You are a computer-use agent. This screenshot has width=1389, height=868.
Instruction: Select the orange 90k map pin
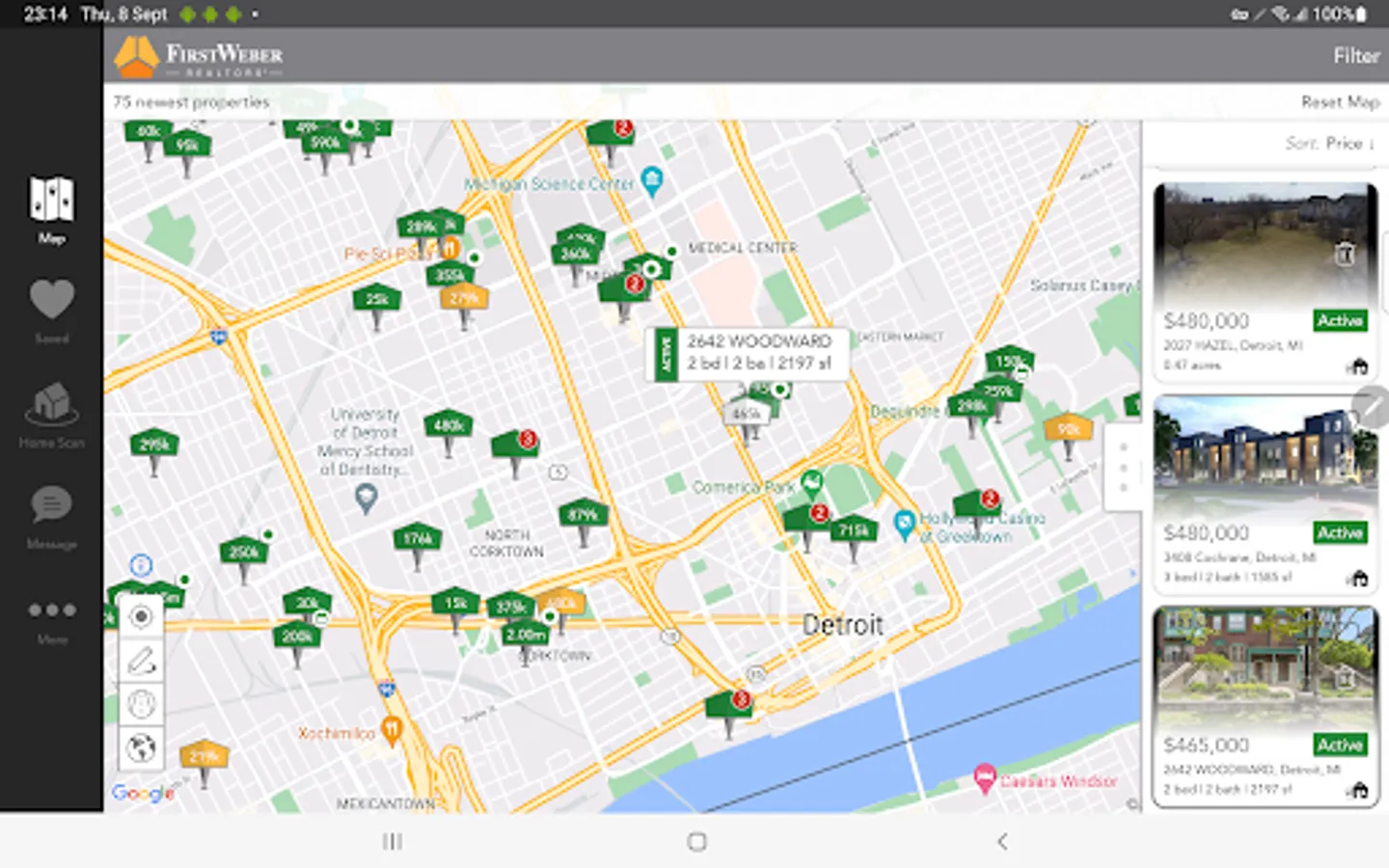tap(1068, 430)
